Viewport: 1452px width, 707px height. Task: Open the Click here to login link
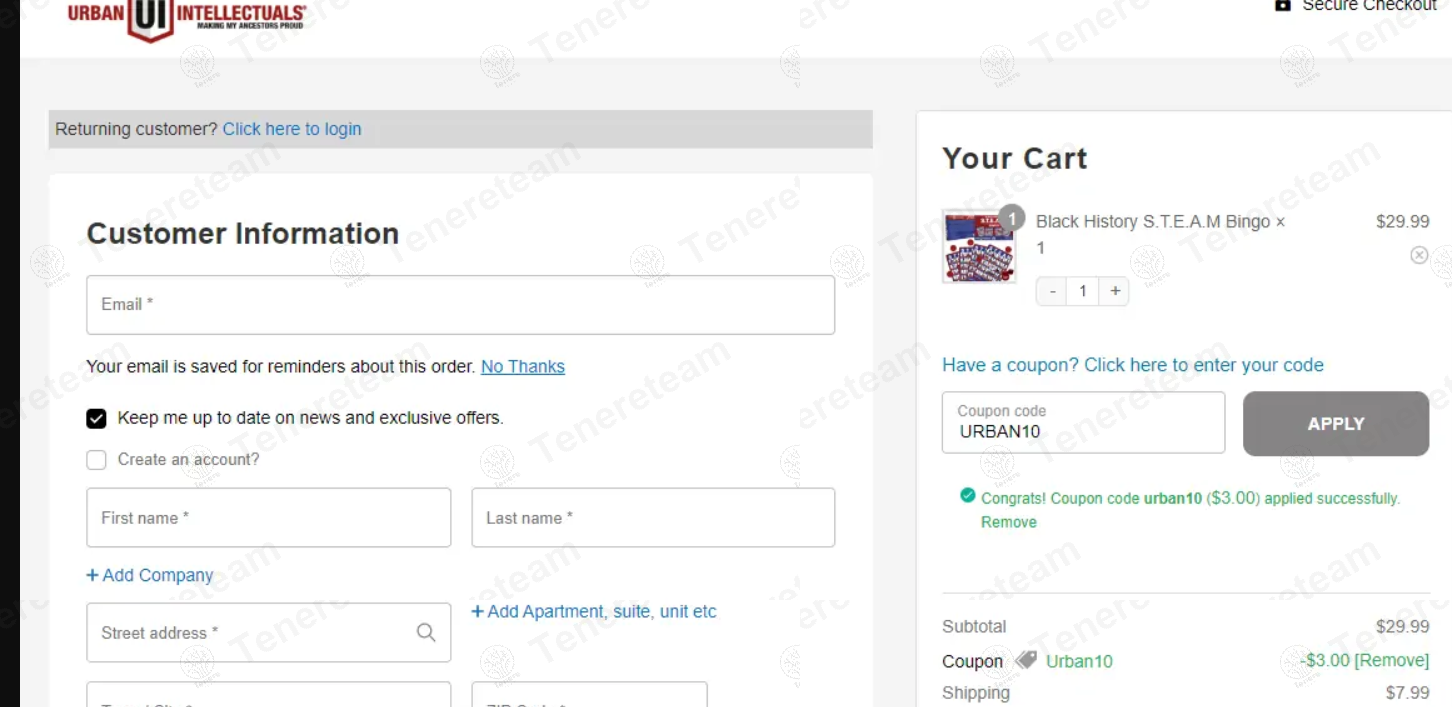tap(292, 129)
